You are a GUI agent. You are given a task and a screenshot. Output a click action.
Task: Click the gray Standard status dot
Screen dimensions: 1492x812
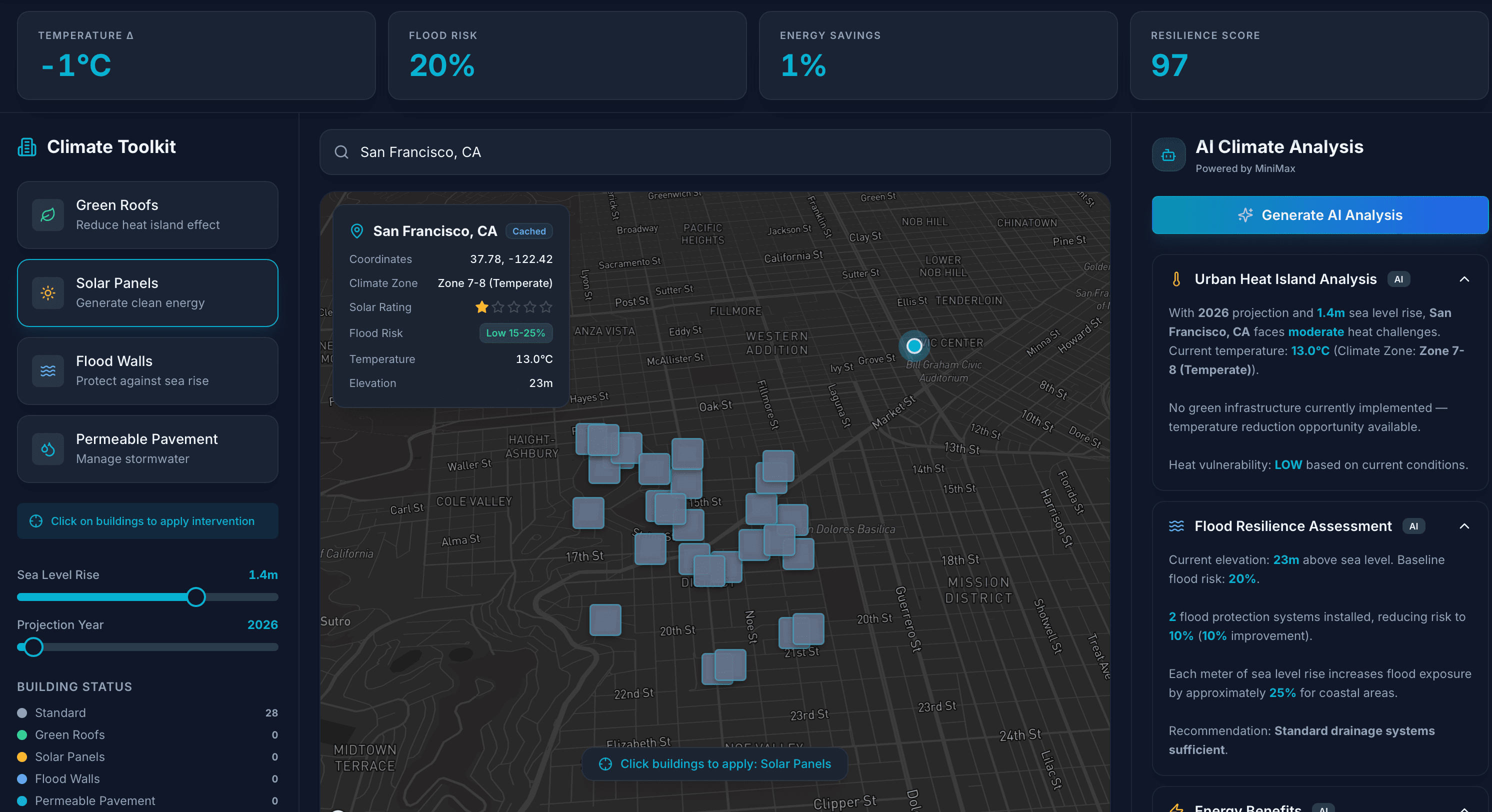tap(22, 713)
